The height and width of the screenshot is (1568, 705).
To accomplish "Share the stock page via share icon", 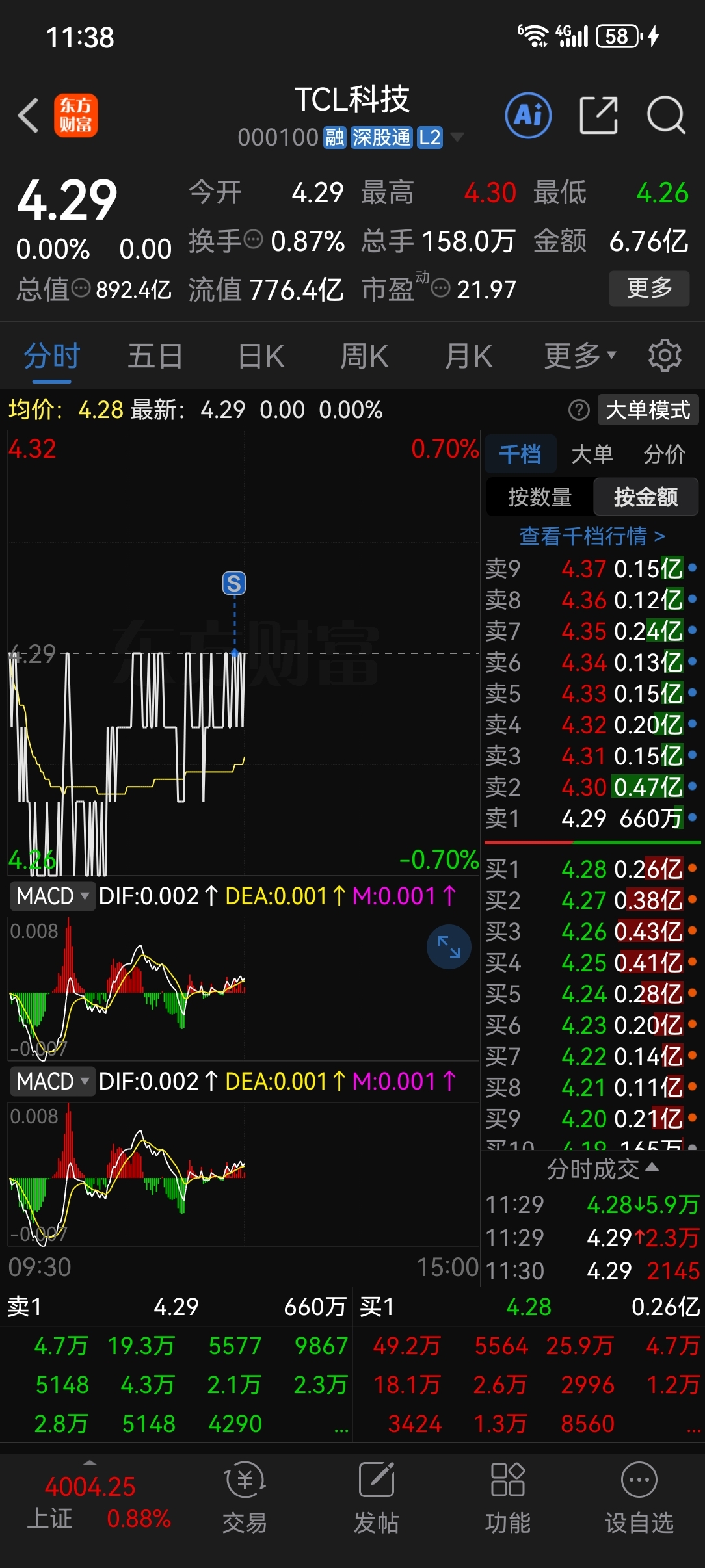I will pyautogui.click(x=598, y=115).
